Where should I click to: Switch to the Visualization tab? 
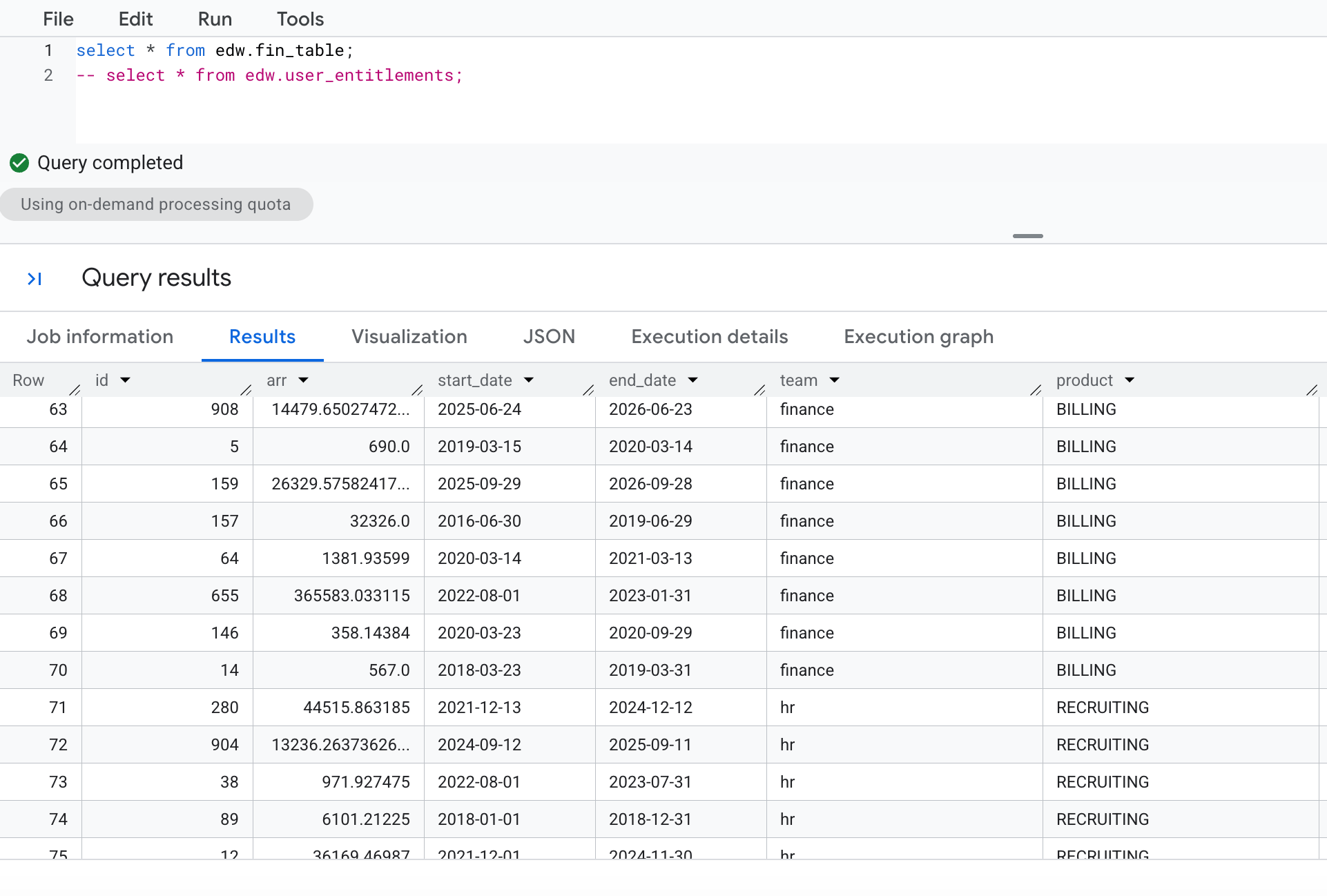[x=409, y=337]
